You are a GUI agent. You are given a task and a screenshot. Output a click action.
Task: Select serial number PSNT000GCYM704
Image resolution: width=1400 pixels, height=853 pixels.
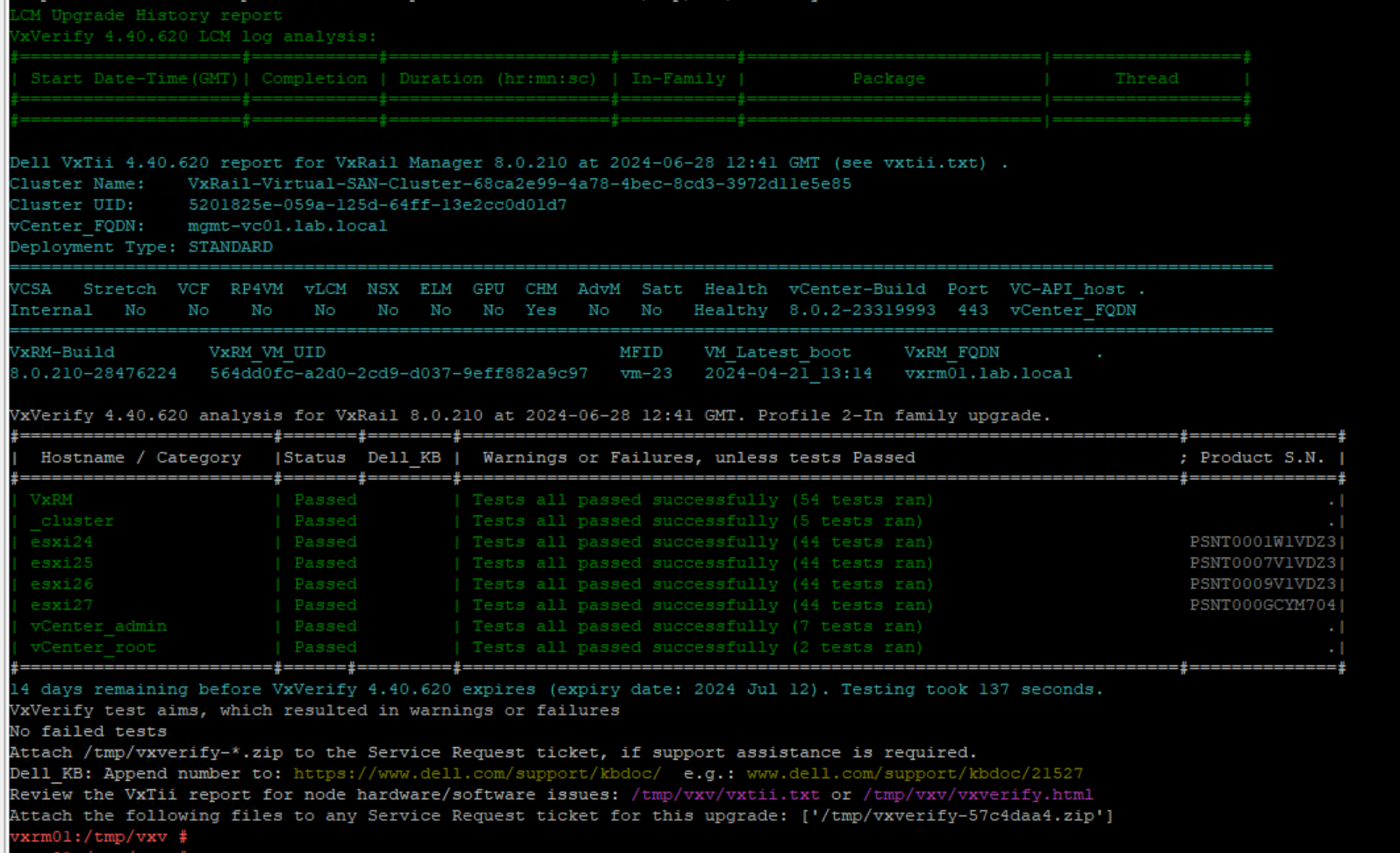click(1263, 605)
